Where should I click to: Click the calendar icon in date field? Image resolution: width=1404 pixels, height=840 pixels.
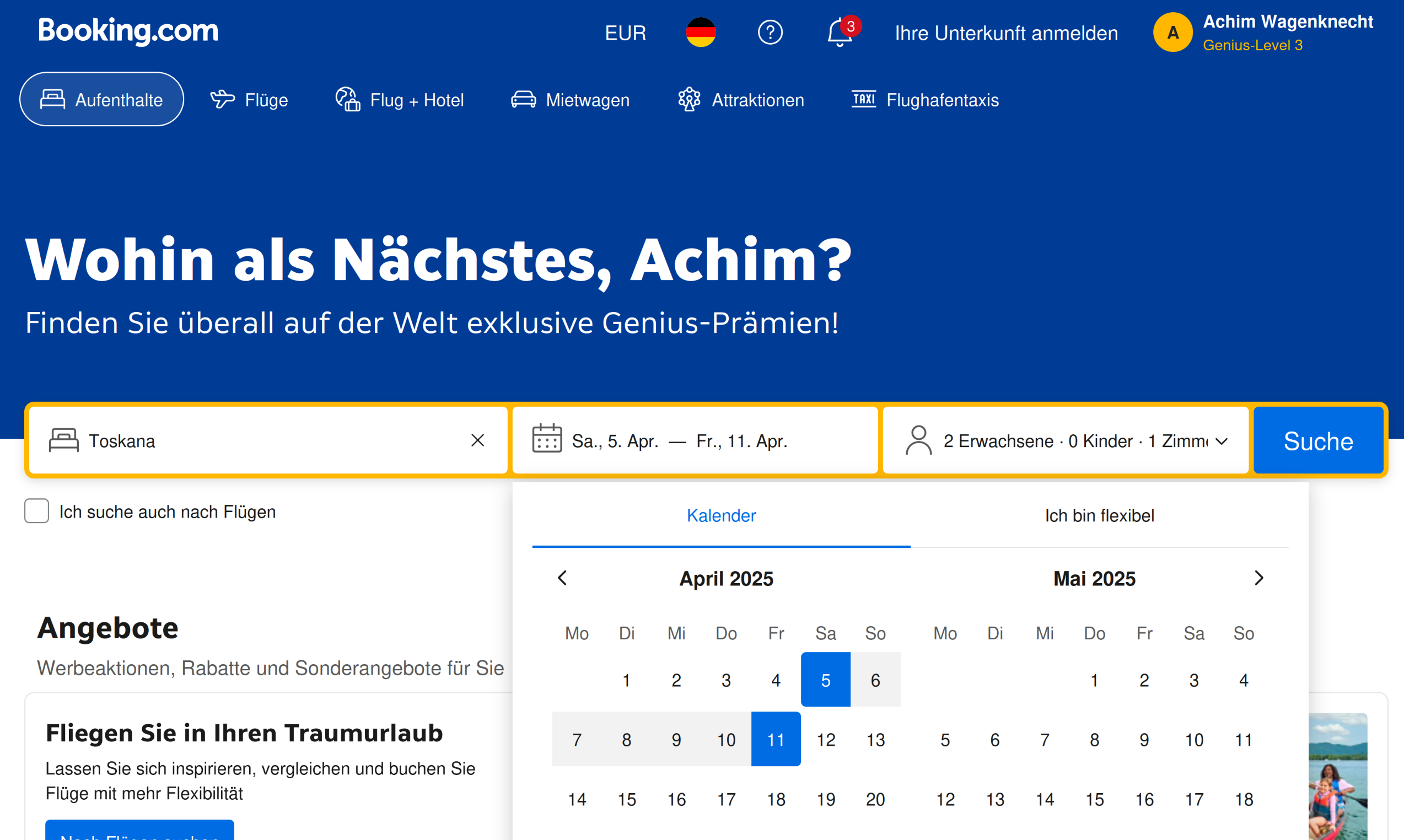click(546, 438)
